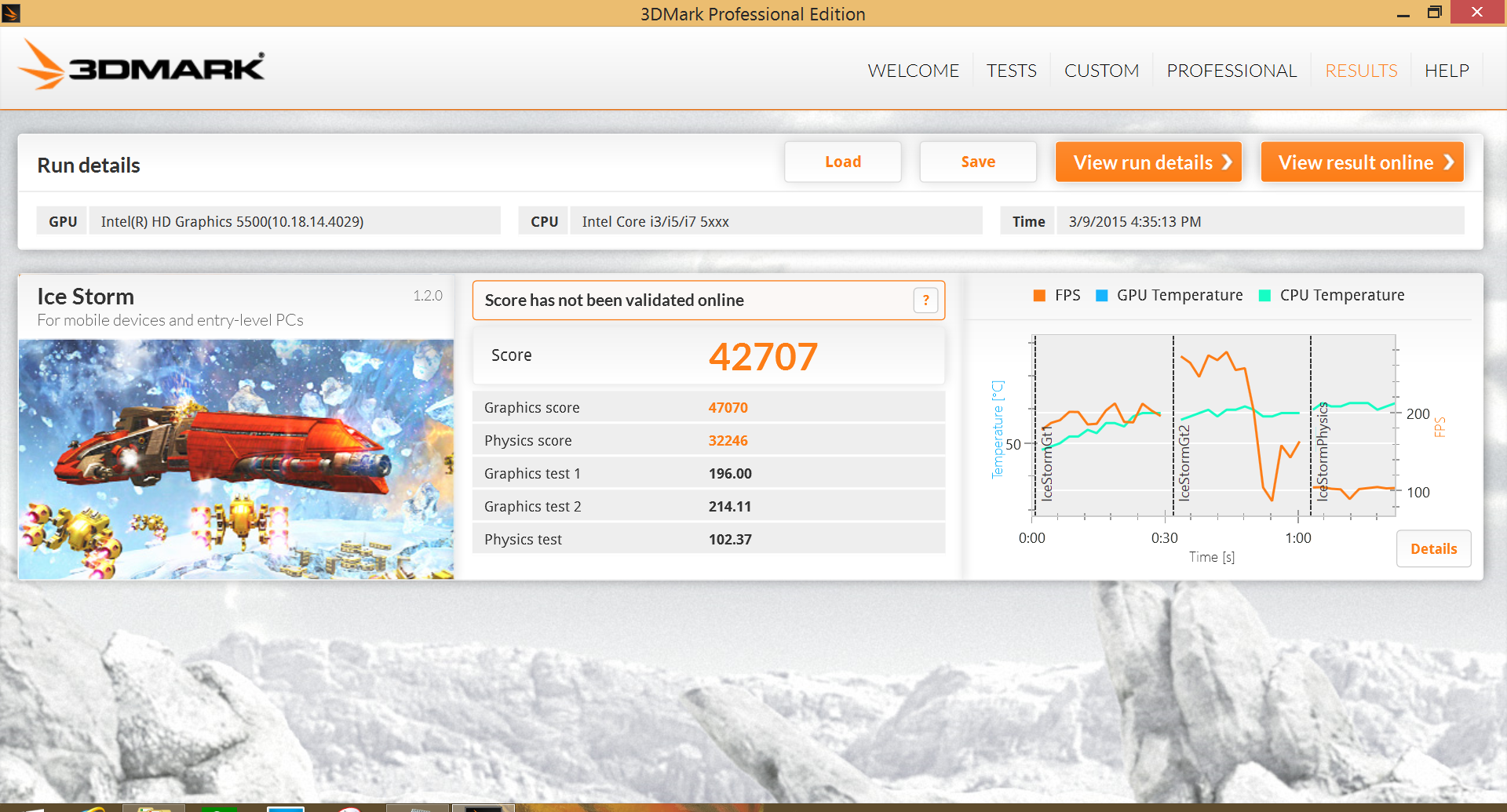Switch to the TESTS tab
Image resolution: width=1507 pixels, height=812 pixels.
[1011, 71]
